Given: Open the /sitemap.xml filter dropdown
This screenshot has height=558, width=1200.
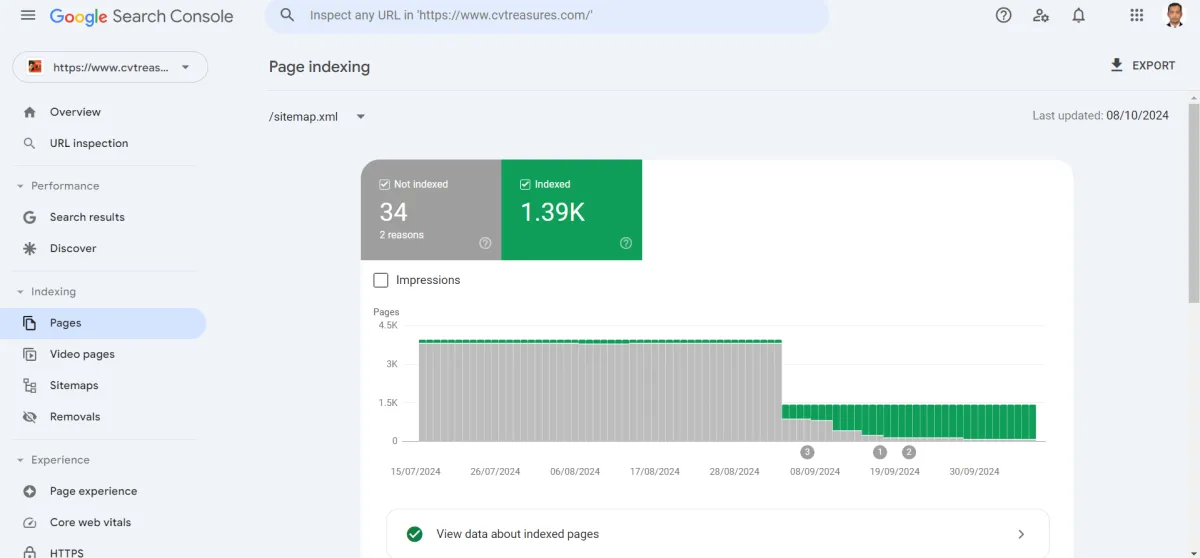Looking at the screenshot, I should coord(360,117).
